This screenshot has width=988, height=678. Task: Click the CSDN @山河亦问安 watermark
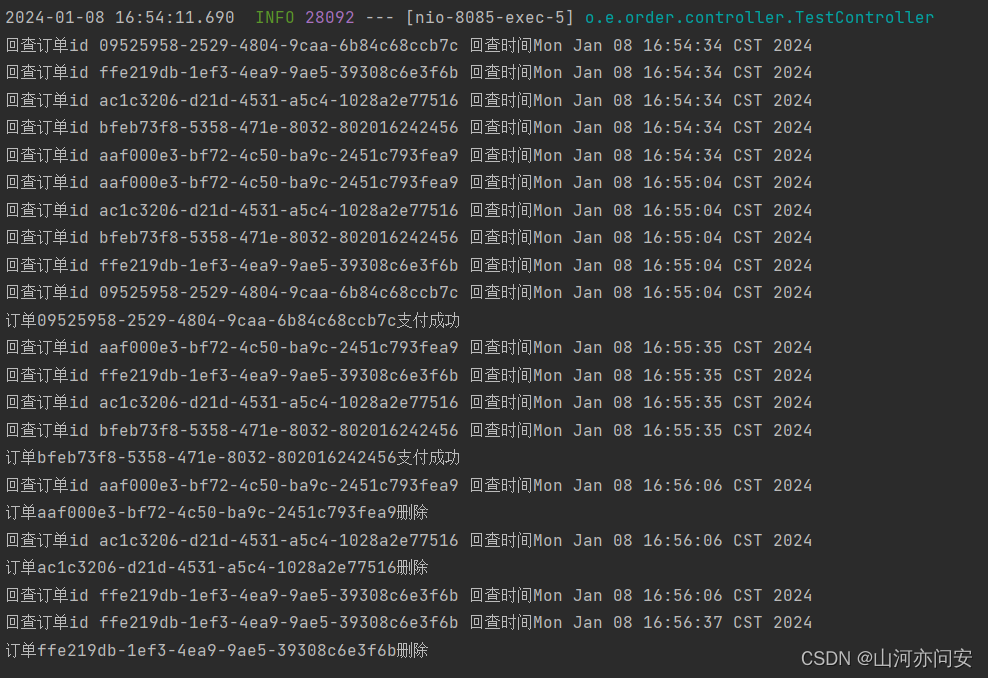tap(887, 658)
